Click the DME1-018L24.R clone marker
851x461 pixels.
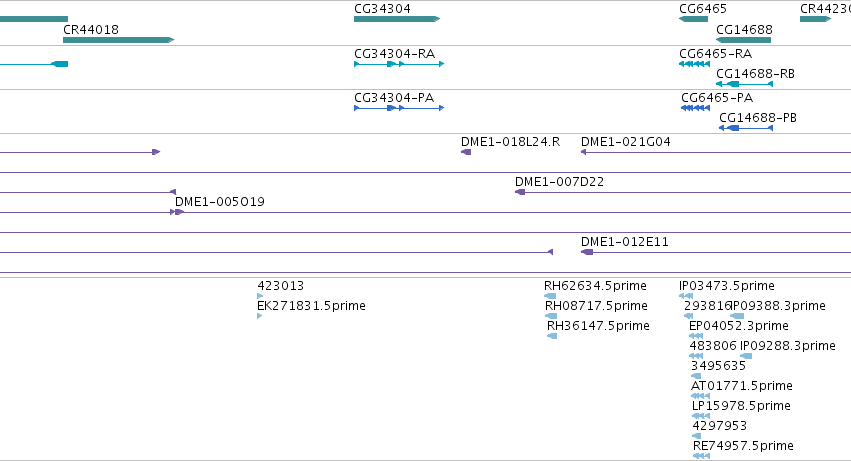coord(466,152)
